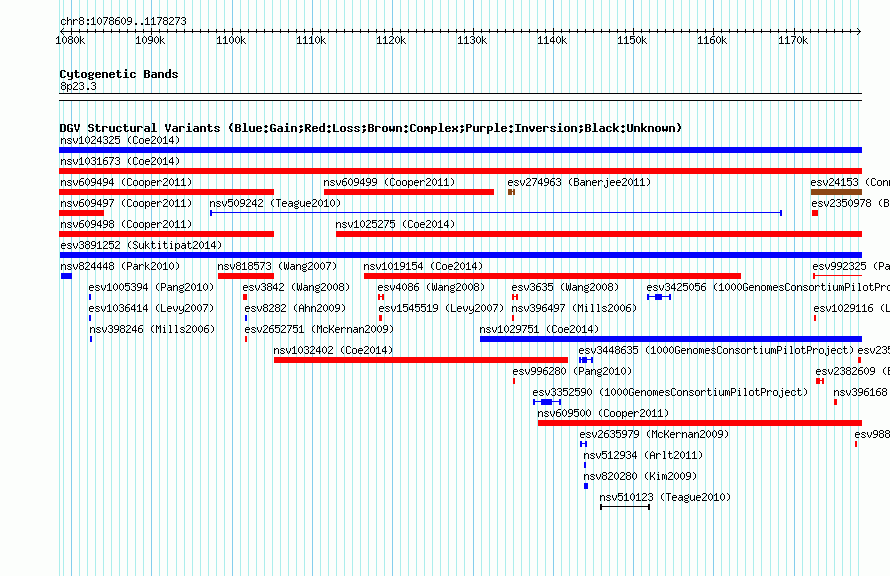Click the 8p23.3 cytogenetic band label
The width and height of the screenshot is (890, 576).
[x=78, y=86]
